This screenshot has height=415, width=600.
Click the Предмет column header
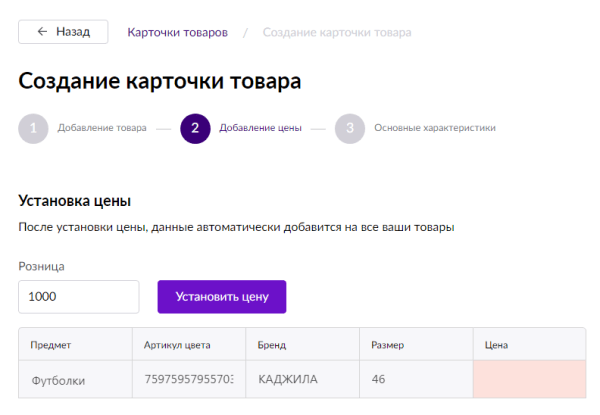tap(51, 345)
